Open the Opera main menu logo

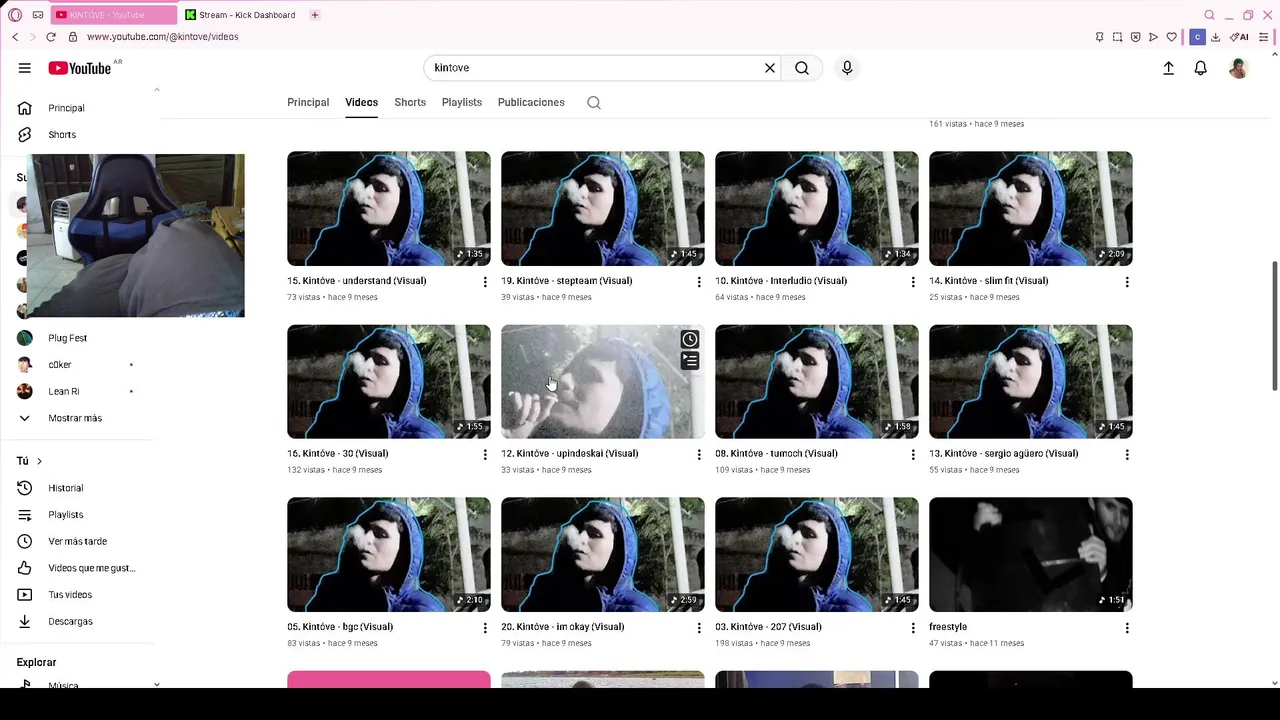pos(15,15)
